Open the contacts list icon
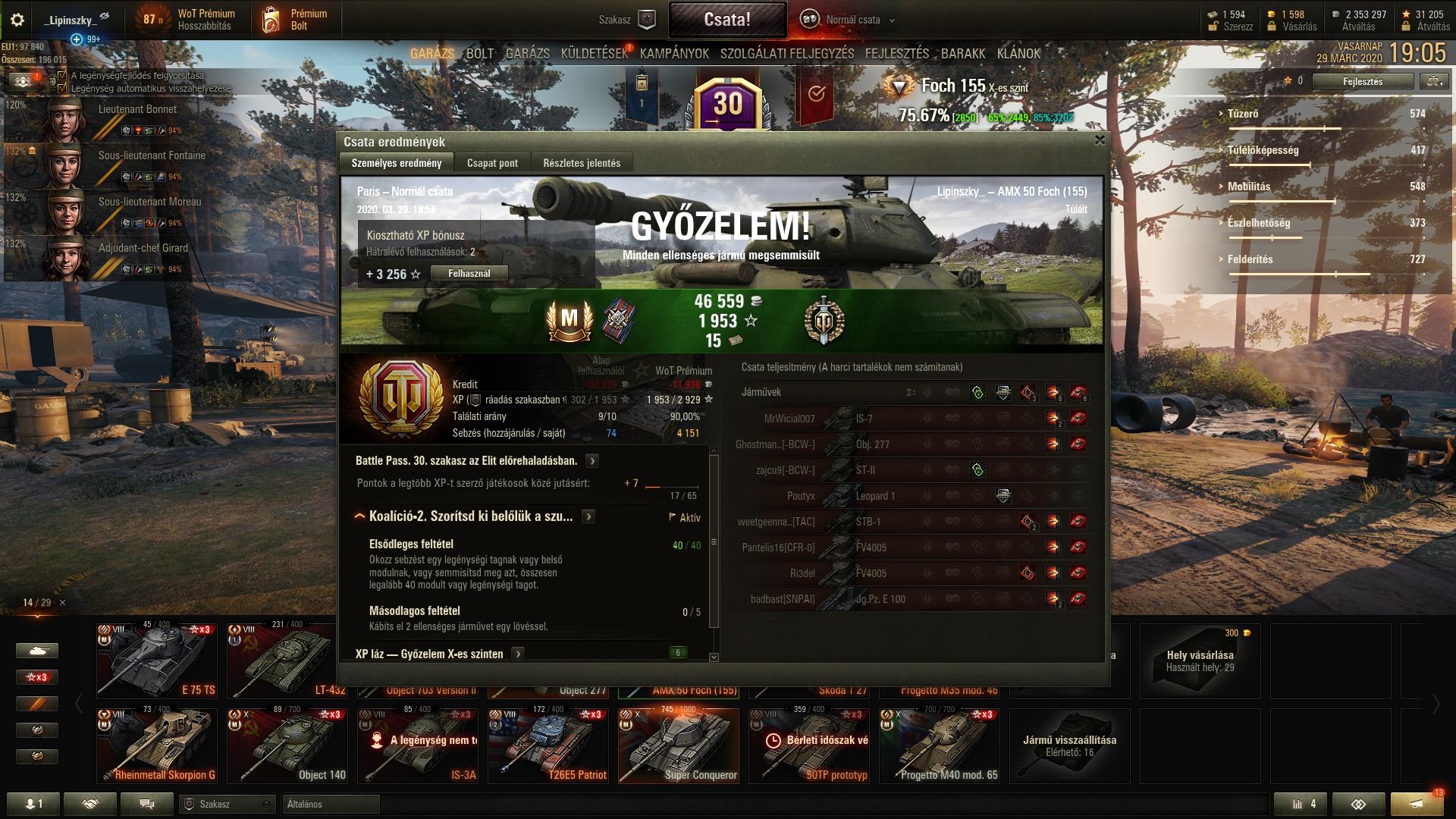 [33, 804]
